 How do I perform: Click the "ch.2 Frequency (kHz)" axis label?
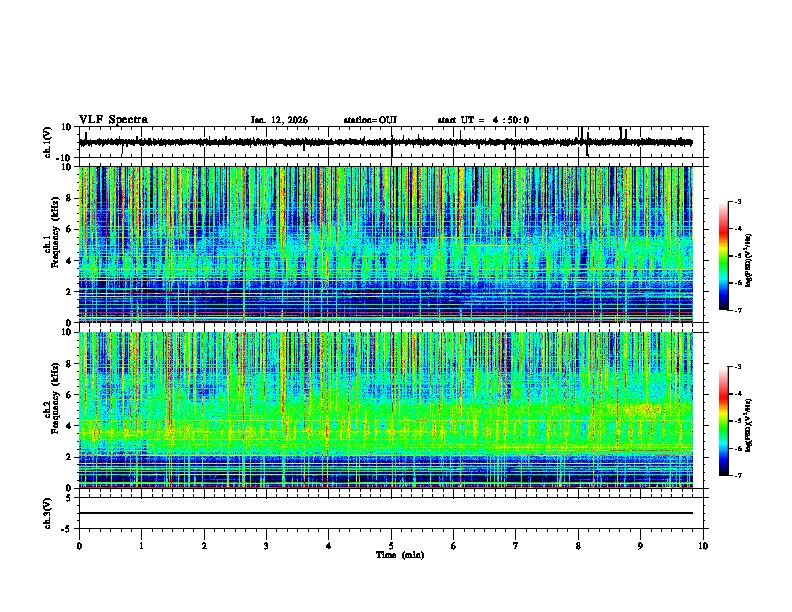click(x=52, y=398)
